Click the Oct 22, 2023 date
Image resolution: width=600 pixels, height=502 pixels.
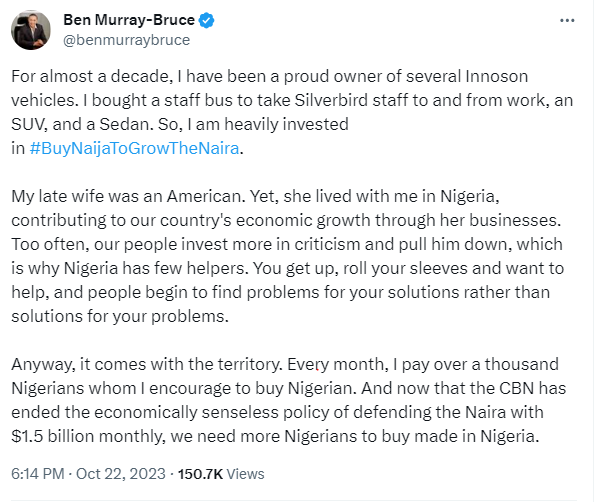pyautogui.click(x=121, y=474)
